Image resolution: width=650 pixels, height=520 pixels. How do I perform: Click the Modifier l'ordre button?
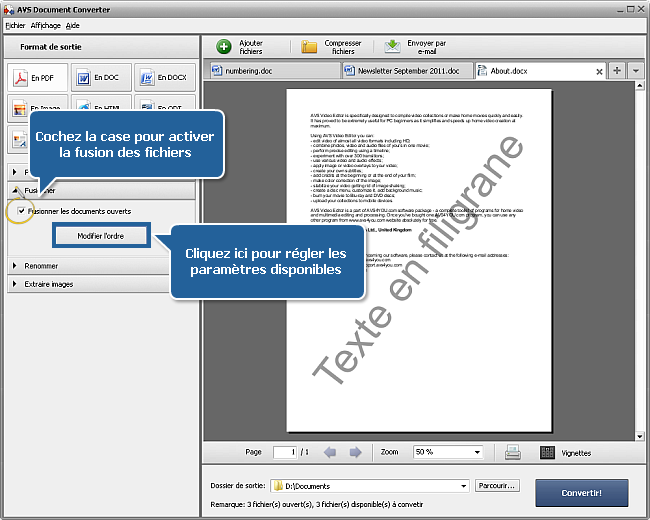click(x=101, y=236)
